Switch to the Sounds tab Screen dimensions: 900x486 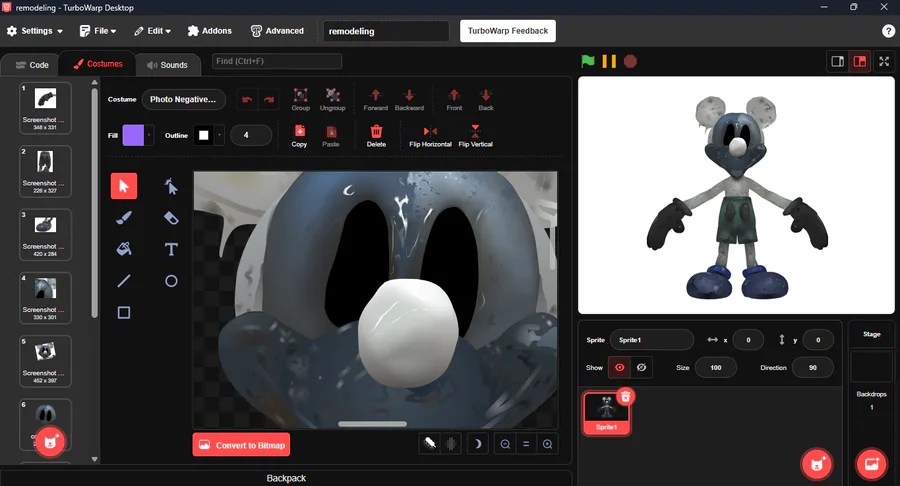point(168,65)
